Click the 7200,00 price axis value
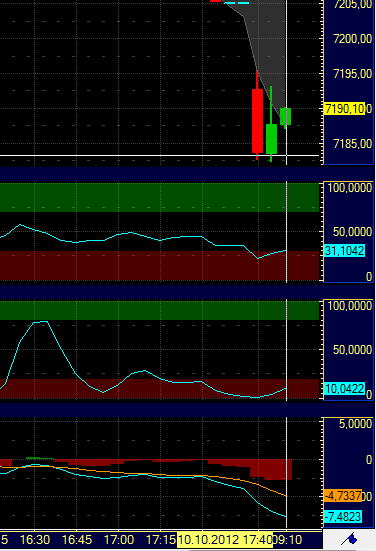376x551 pixels. pos(352,39)
